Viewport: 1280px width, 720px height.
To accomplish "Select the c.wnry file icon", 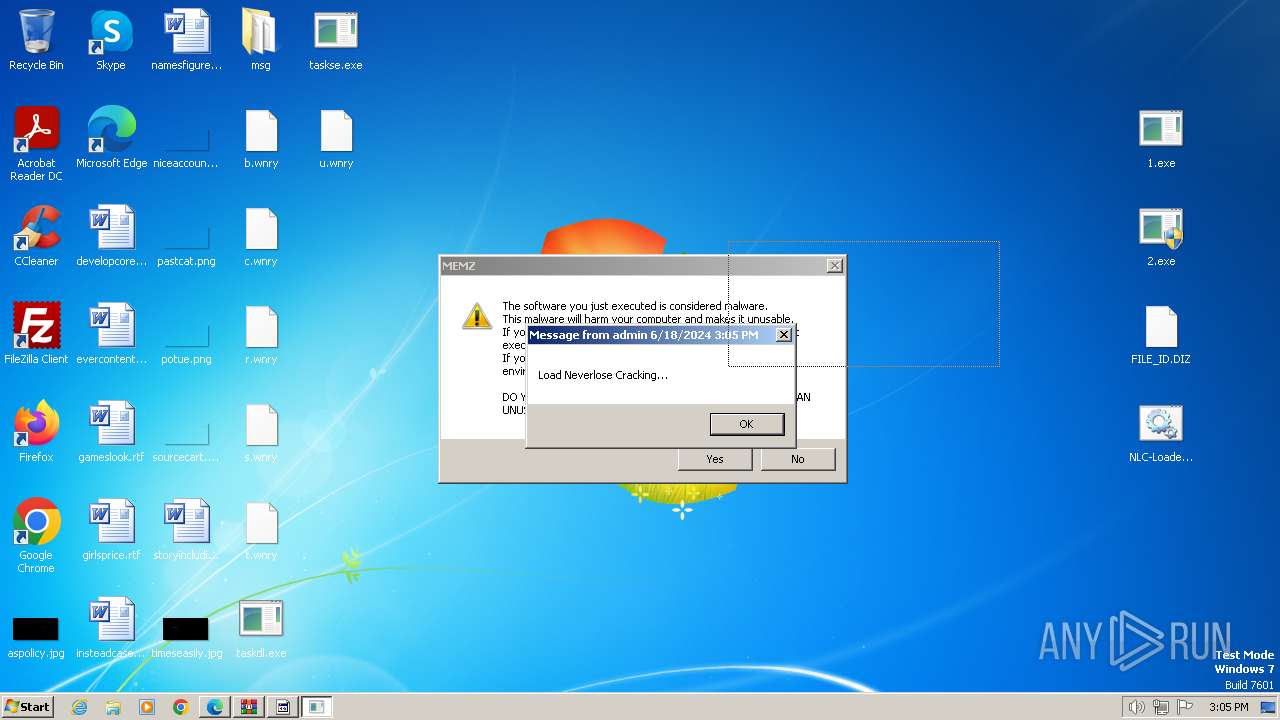I will click(261, 236).
